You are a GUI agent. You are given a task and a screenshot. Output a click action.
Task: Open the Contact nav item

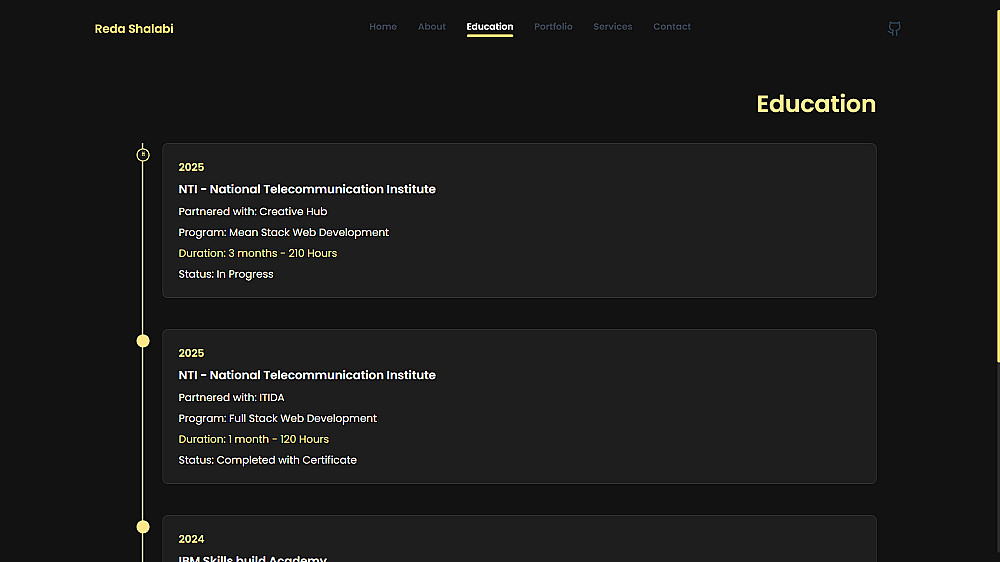[x=672, y=27]
